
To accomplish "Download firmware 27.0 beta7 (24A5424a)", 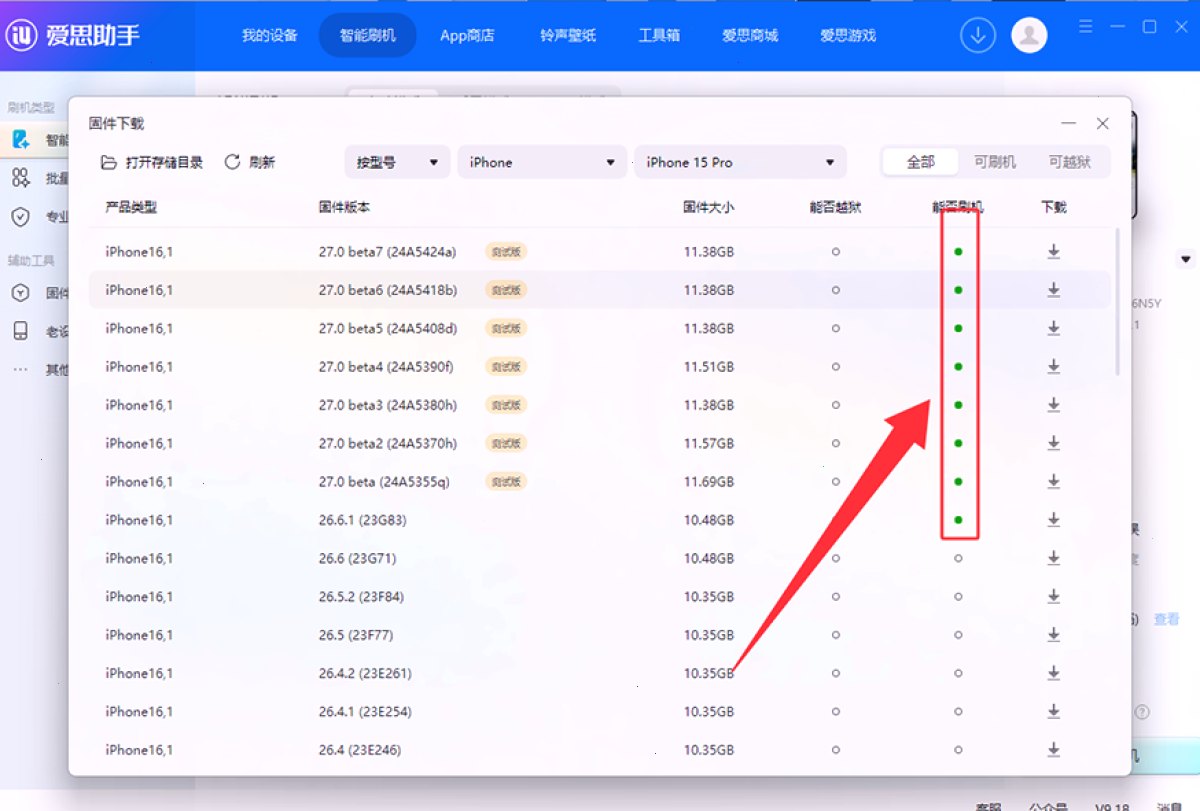I will click(1053, 252).
